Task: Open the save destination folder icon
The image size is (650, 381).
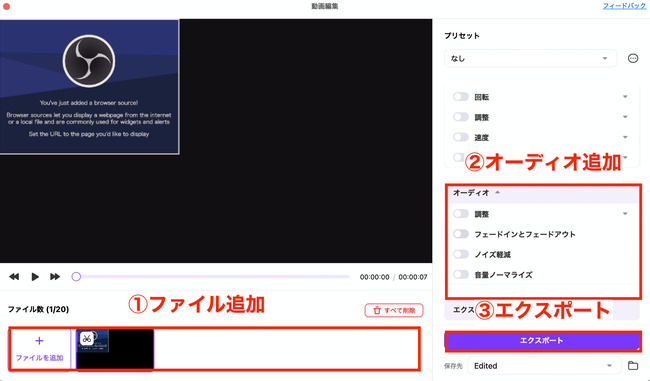Action: point(633,366)
